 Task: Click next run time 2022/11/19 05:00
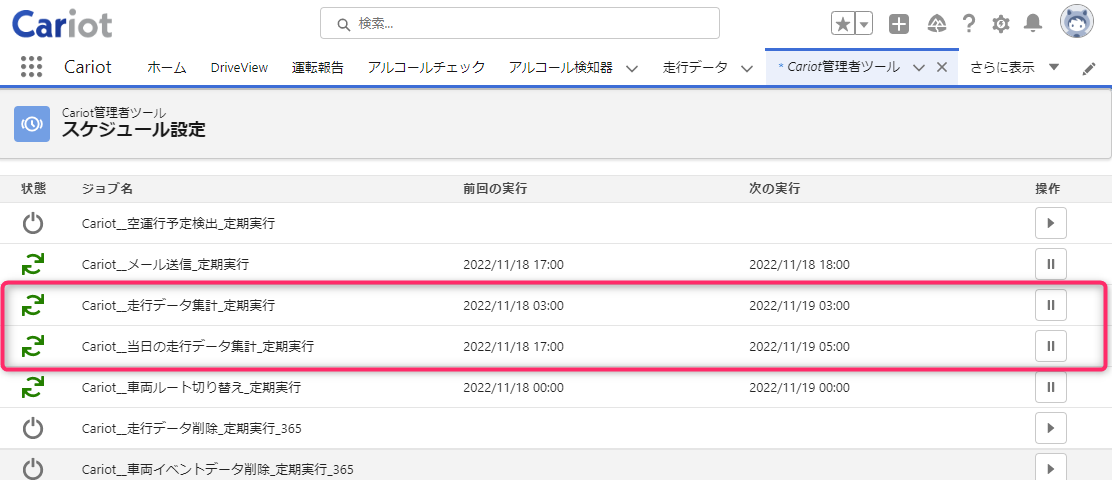point(799,347)
